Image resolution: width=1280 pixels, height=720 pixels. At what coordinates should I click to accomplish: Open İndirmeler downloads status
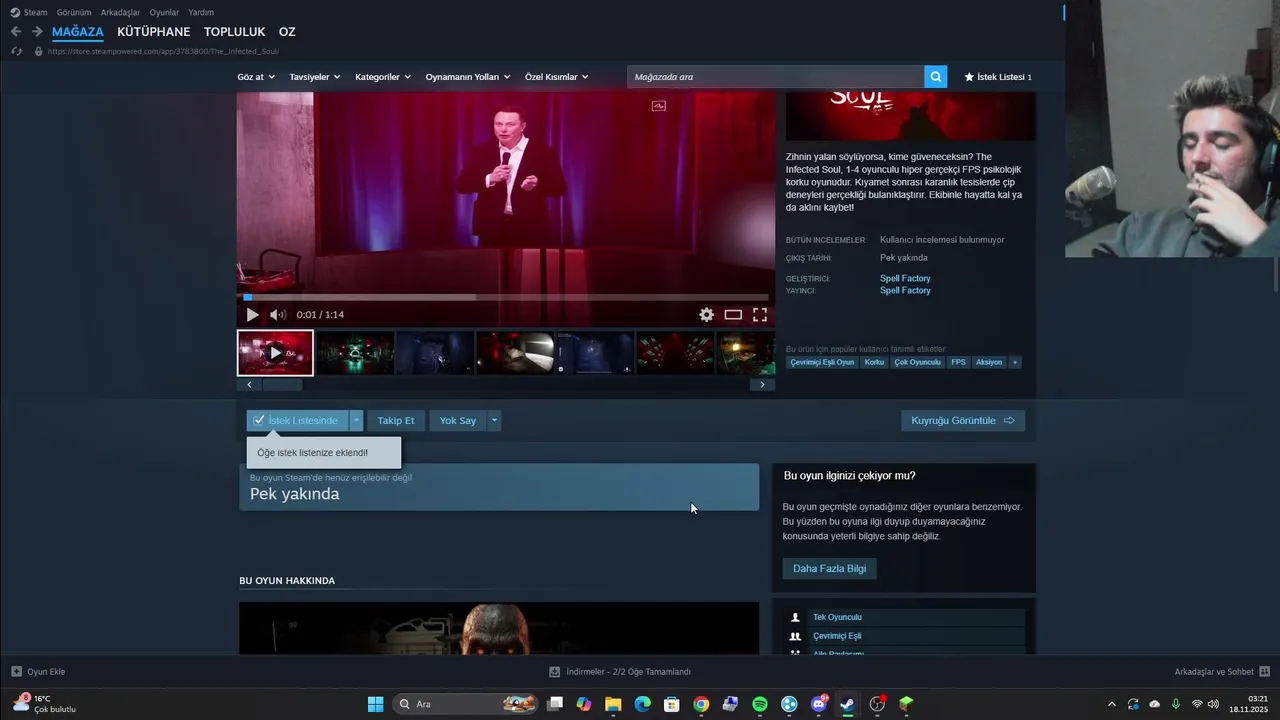620,672
